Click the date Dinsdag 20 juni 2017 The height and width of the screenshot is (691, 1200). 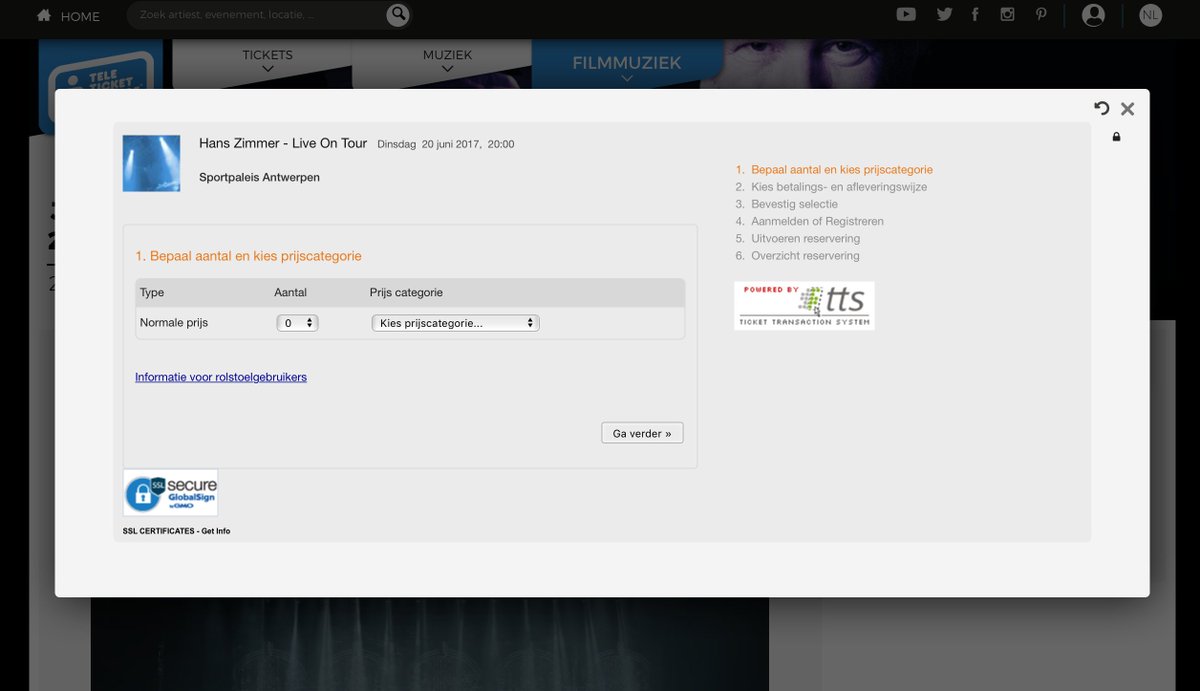pos(429,144)
